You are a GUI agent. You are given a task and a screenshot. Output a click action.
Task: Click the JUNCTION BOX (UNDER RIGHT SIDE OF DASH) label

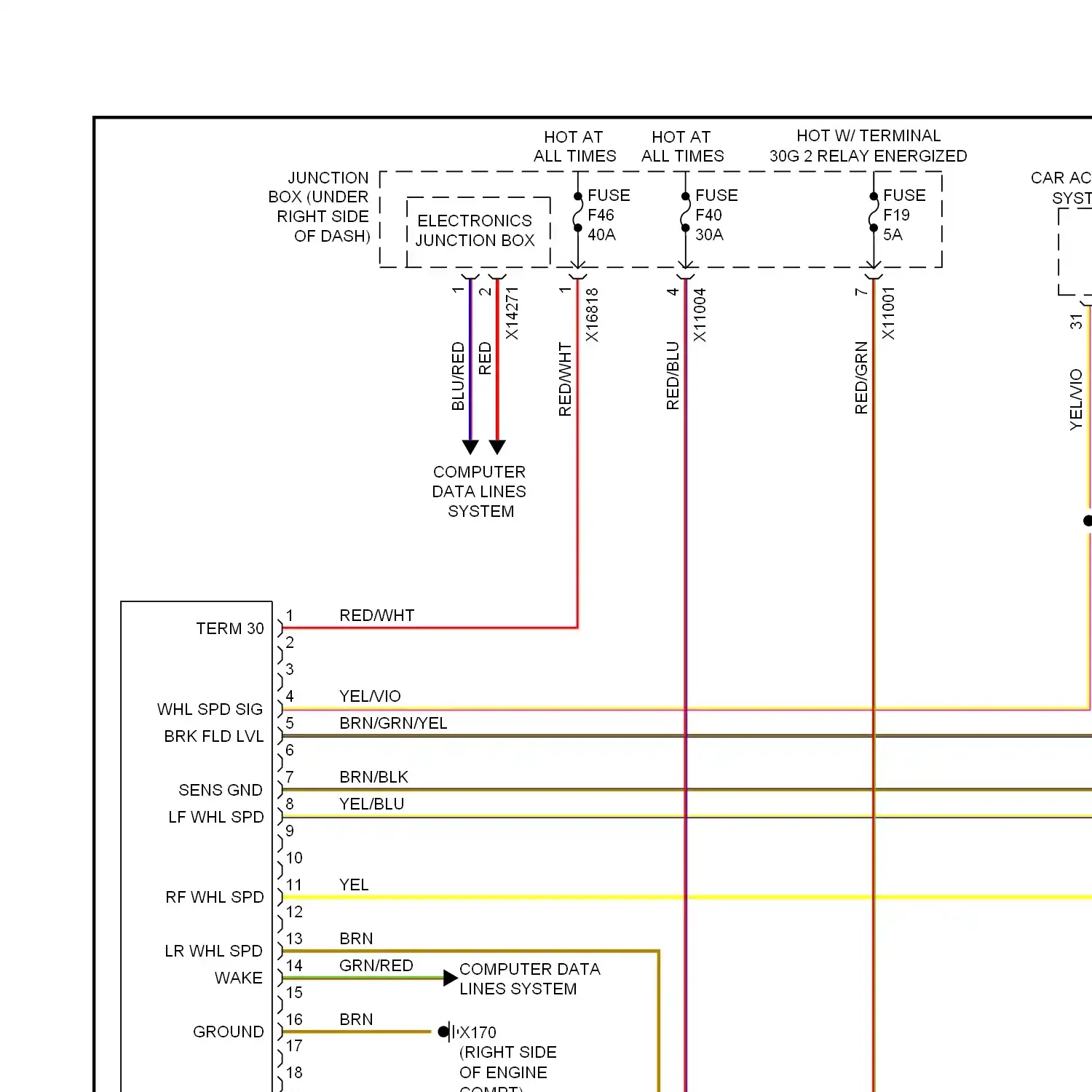(320, 207)
